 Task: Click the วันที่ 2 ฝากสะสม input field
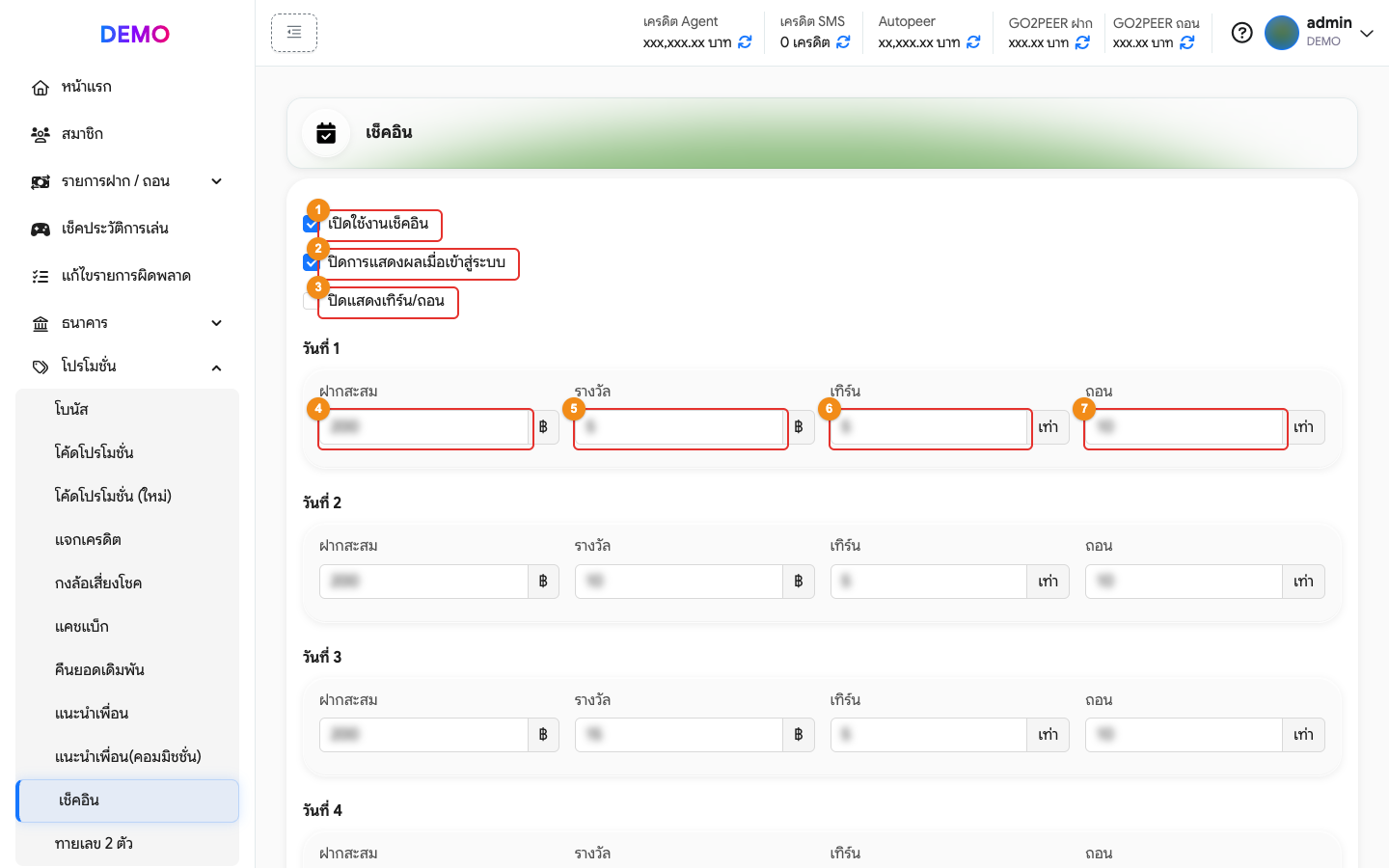point(423,582)
